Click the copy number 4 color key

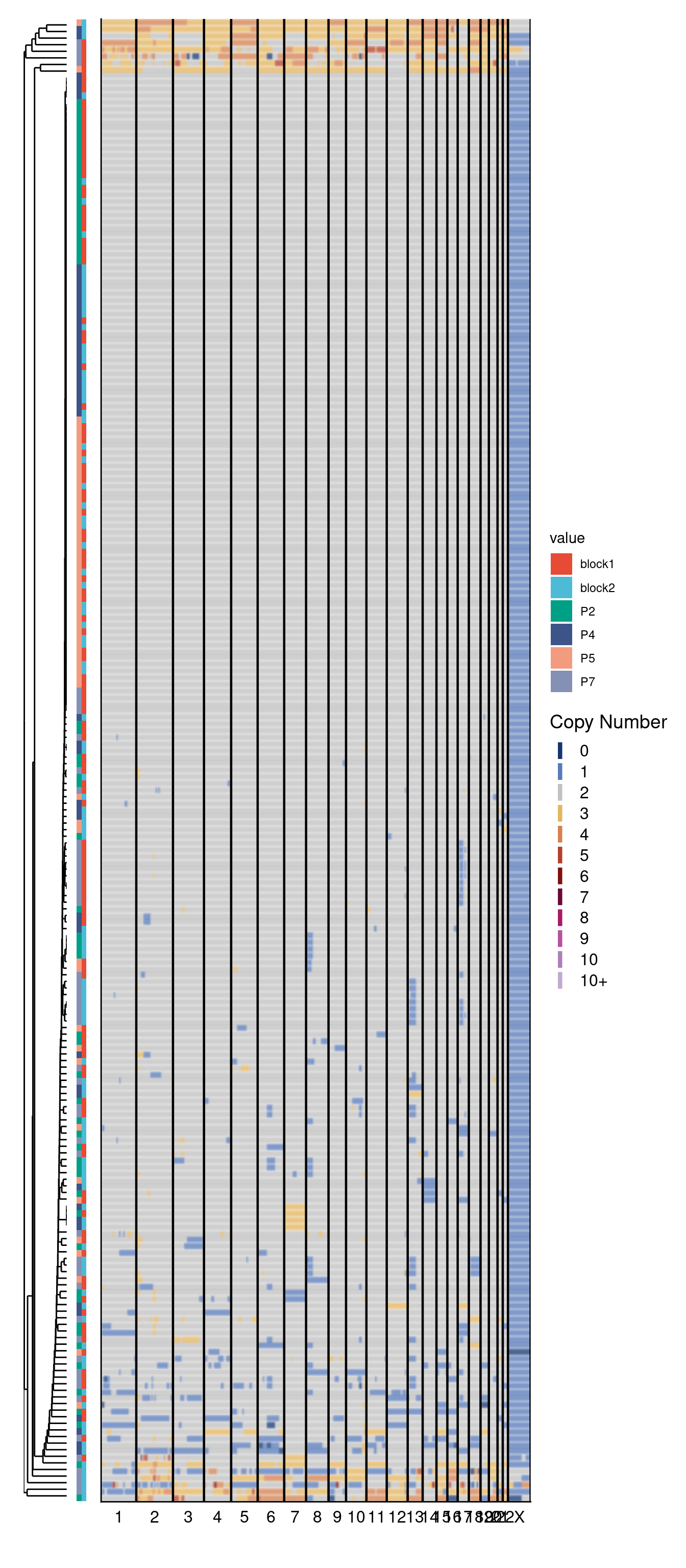[x=560, y=834]
